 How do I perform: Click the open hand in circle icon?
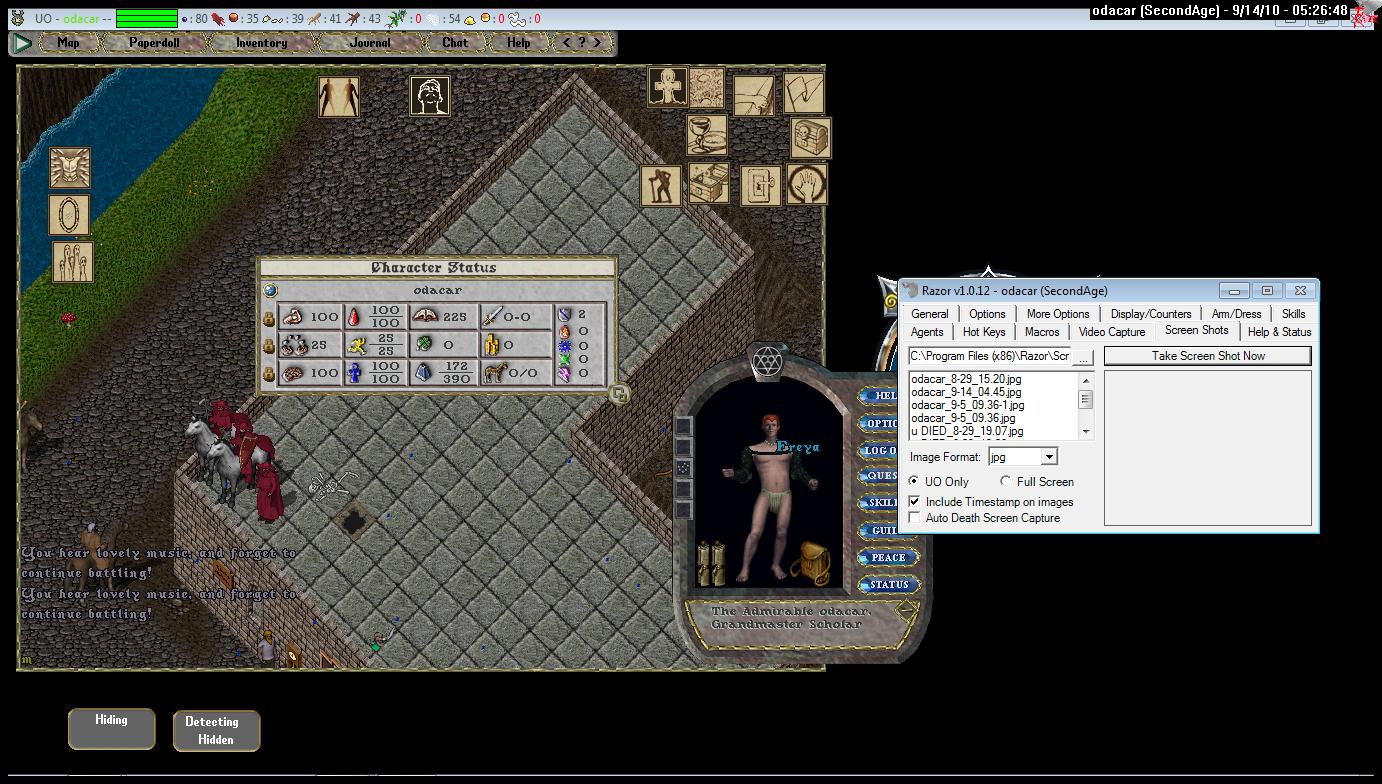coord(807,185)
